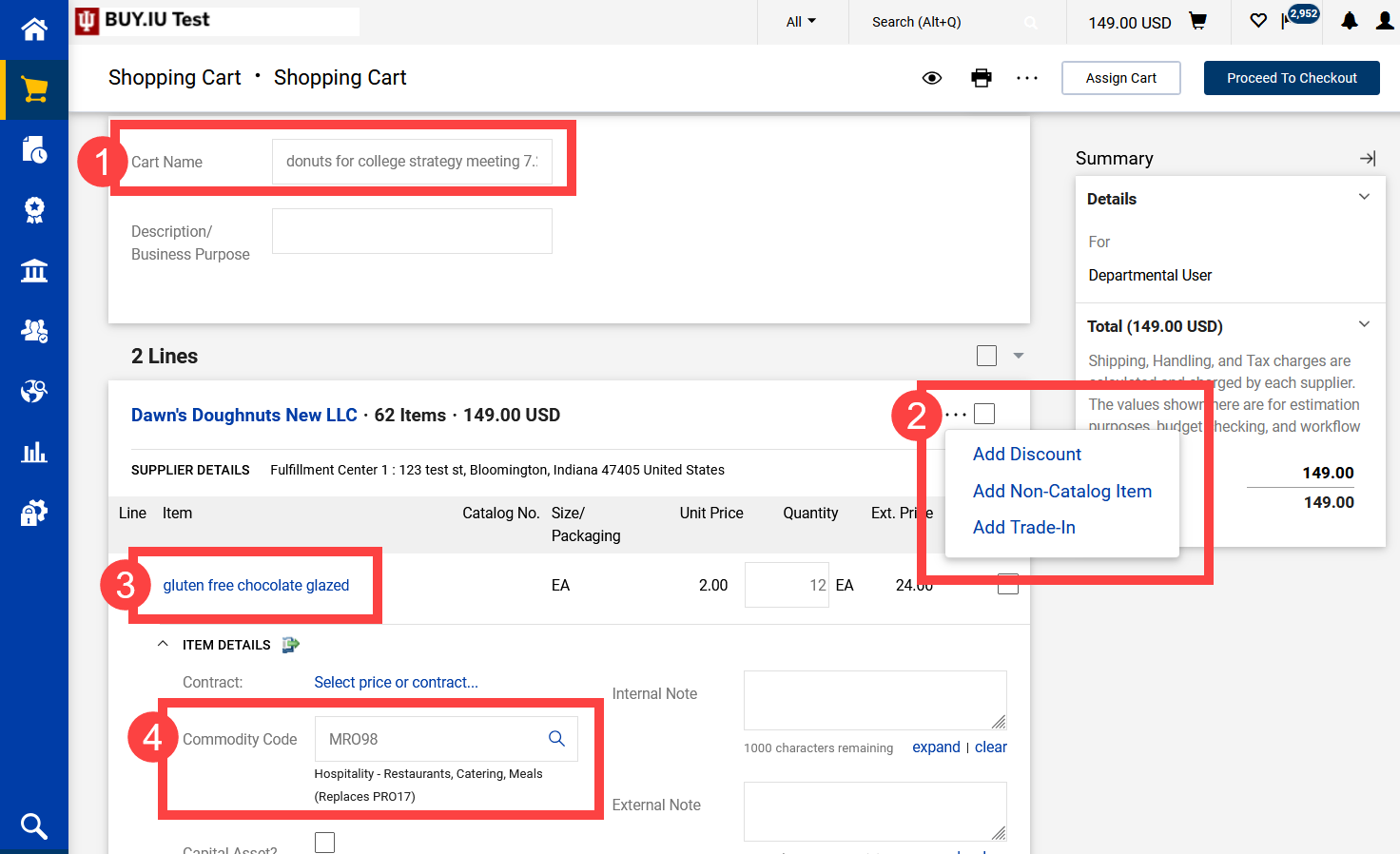Open the contracts ribbon sidebar icon
Viewport: 1400px width, 854px height.
(x=34, y=210)
